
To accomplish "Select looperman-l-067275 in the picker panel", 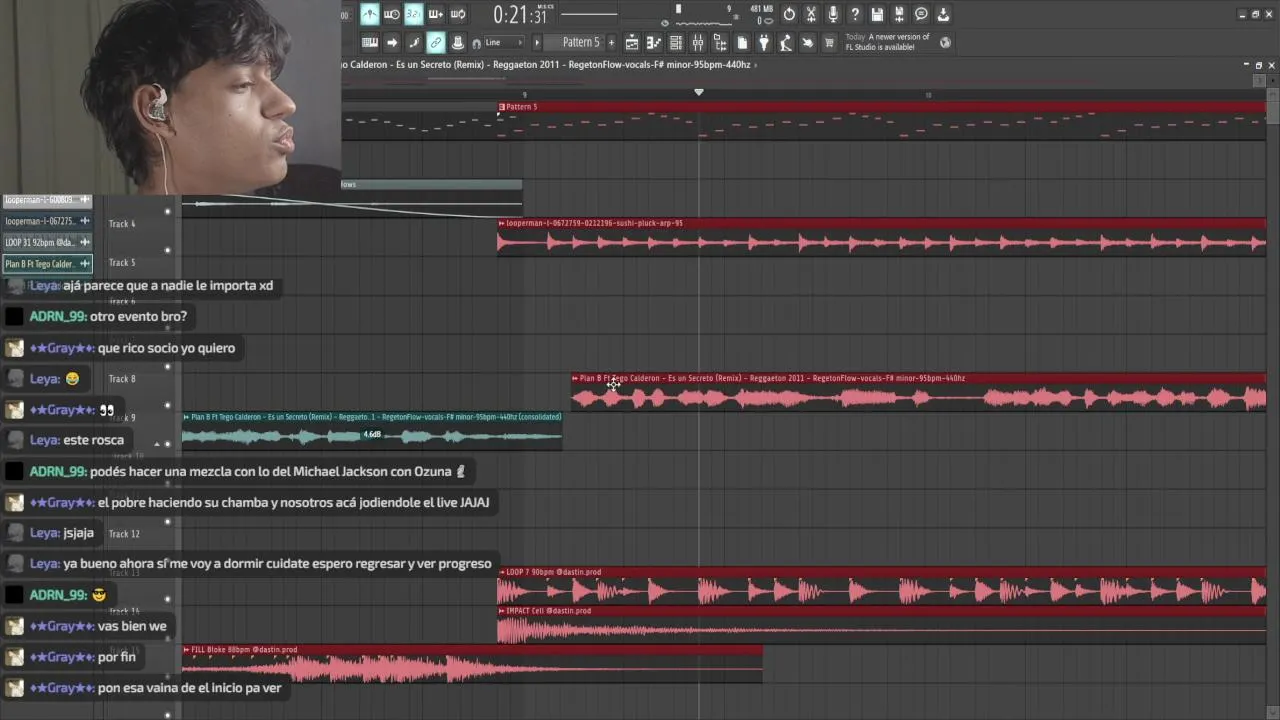I will [x=47, y=221].
